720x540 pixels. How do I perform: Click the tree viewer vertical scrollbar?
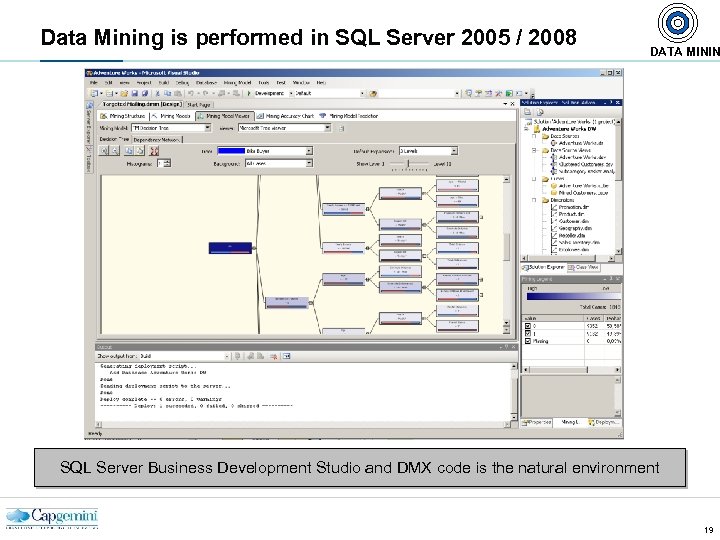(x=506, y=255)
